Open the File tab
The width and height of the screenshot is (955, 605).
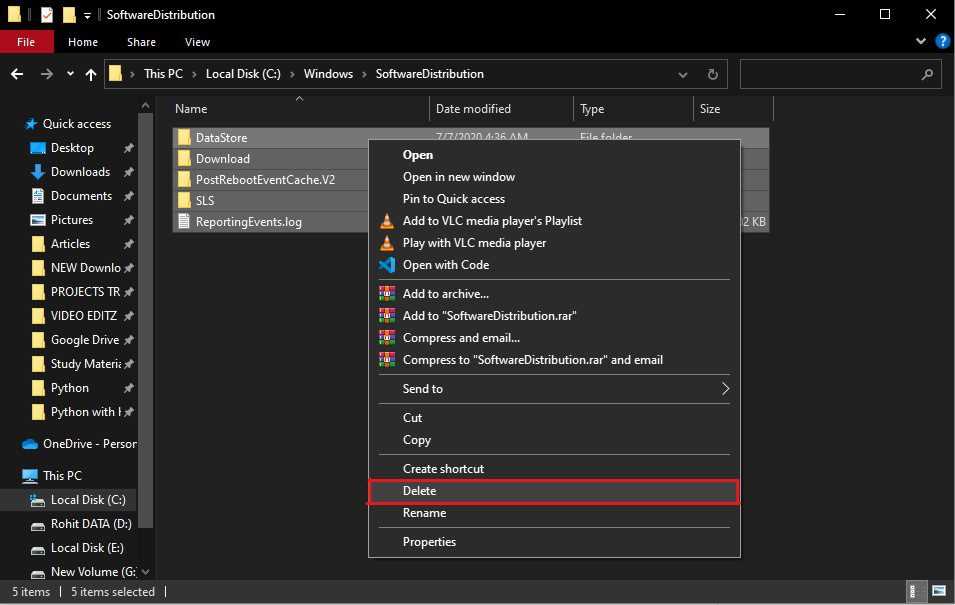[26, 42]
